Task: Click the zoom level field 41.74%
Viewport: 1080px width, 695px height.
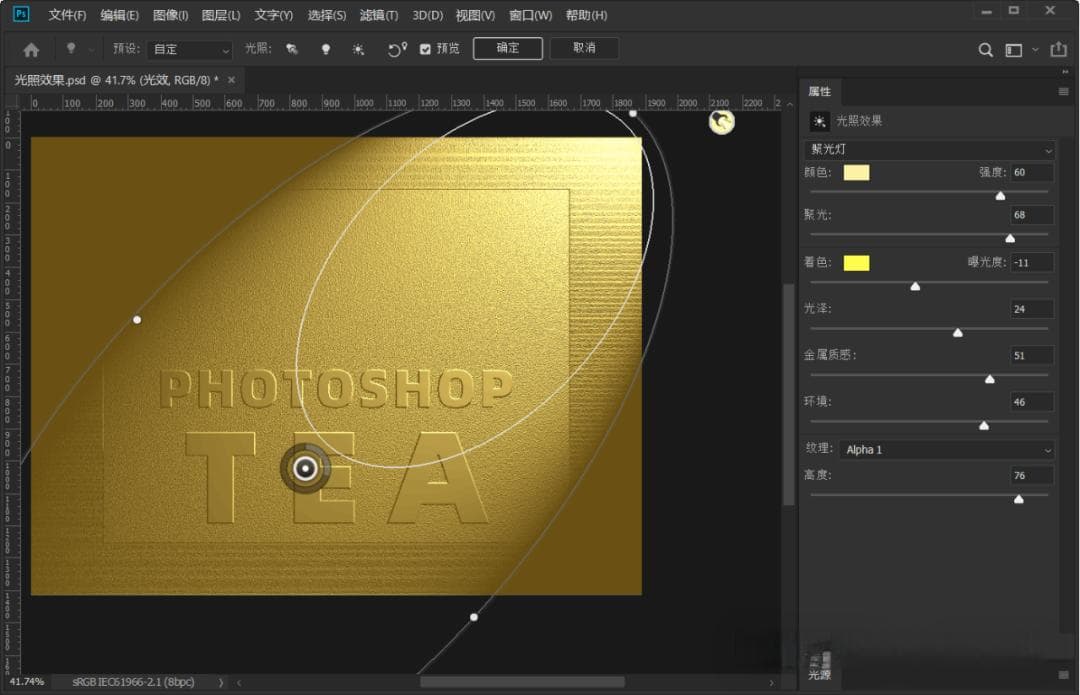Action: click(x=27, y=682)
